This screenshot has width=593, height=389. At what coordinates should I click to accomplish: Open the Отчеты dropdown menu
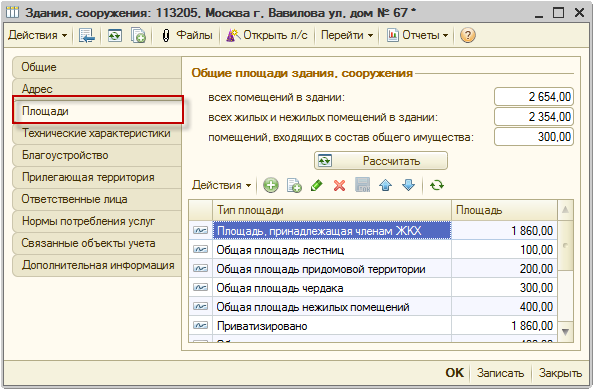[x=418, y=35]
